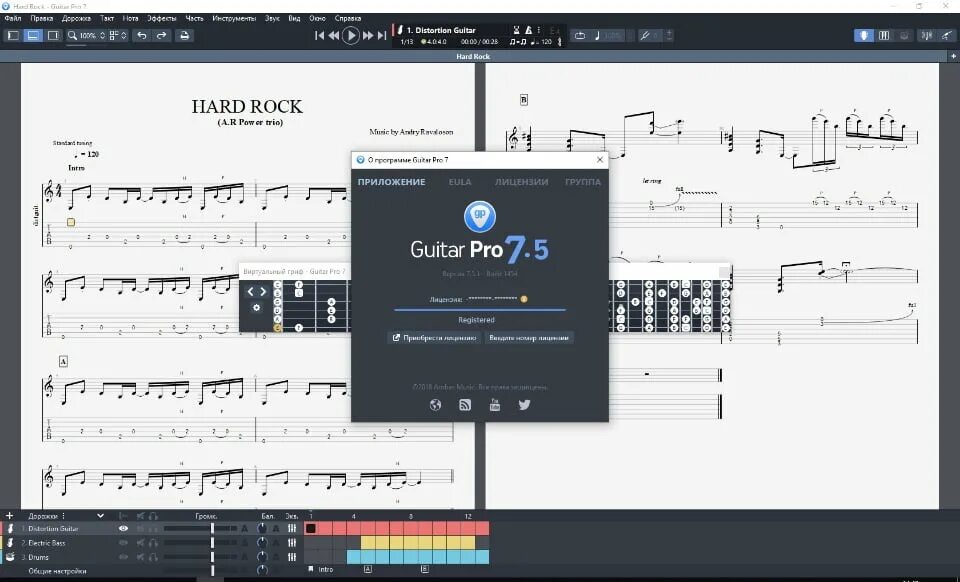Image resolution: width=960 pixels, height=582 pixels.
Task: Add a new document tab plus
Action: (x=953, y=56)
